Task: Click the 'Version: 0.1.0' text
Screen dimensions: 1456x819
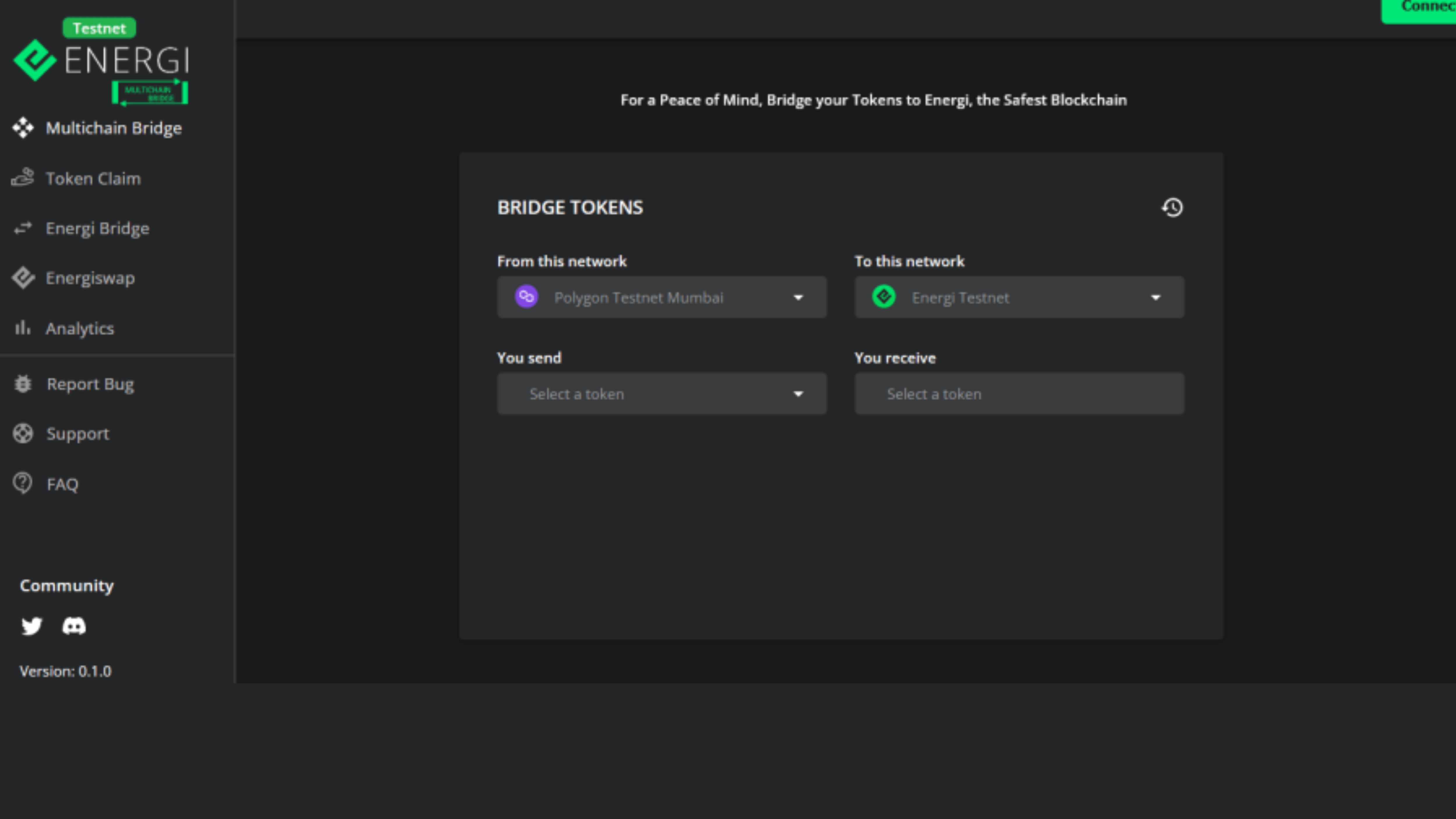Action: [x=66, y=671]
